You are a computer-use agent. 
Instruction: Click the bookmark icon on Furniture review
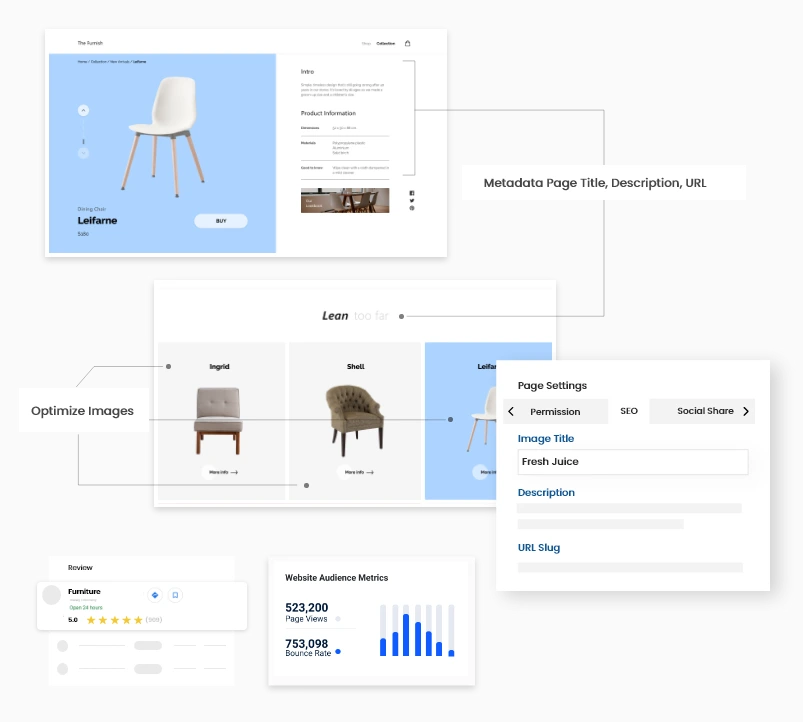tap(175, 595)
